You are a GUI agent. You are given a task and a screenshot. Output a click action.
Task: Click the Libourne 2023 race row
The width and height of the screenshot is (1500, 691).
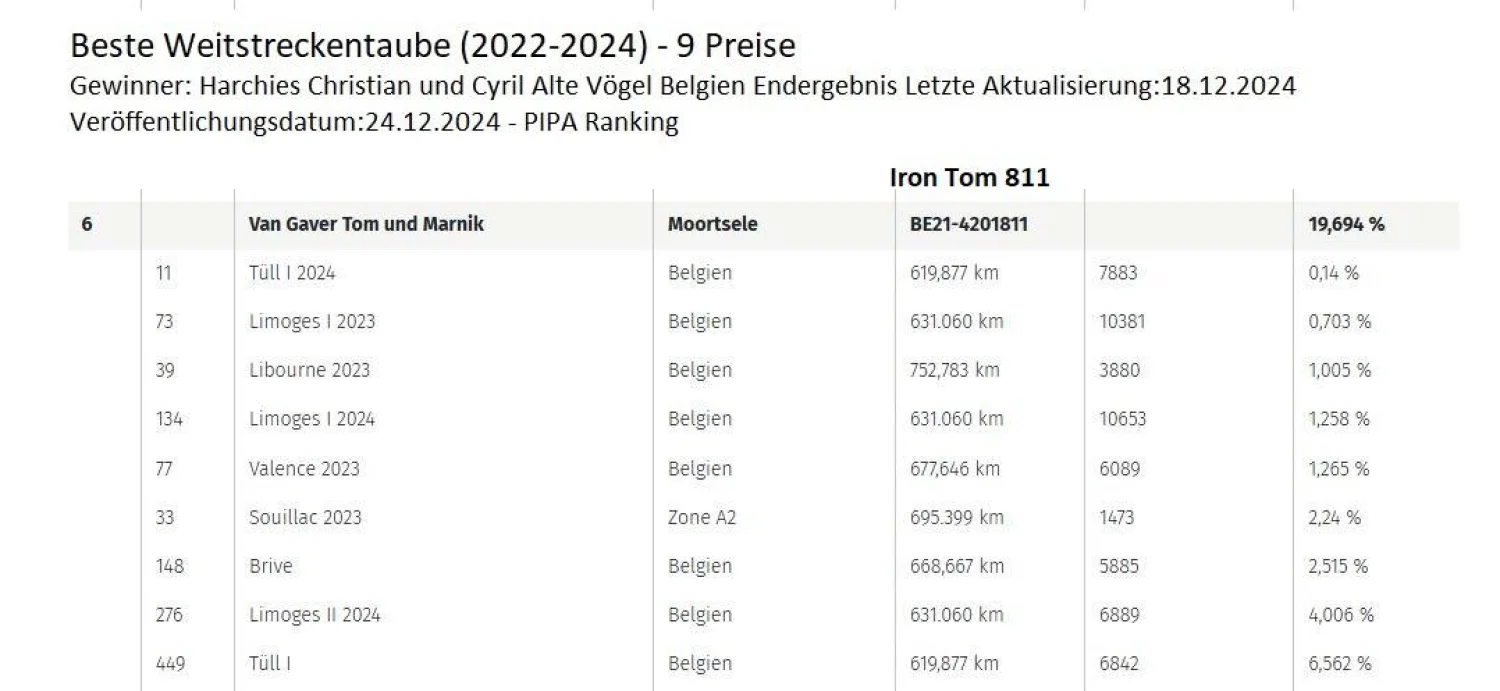click(x=309, y=370)
